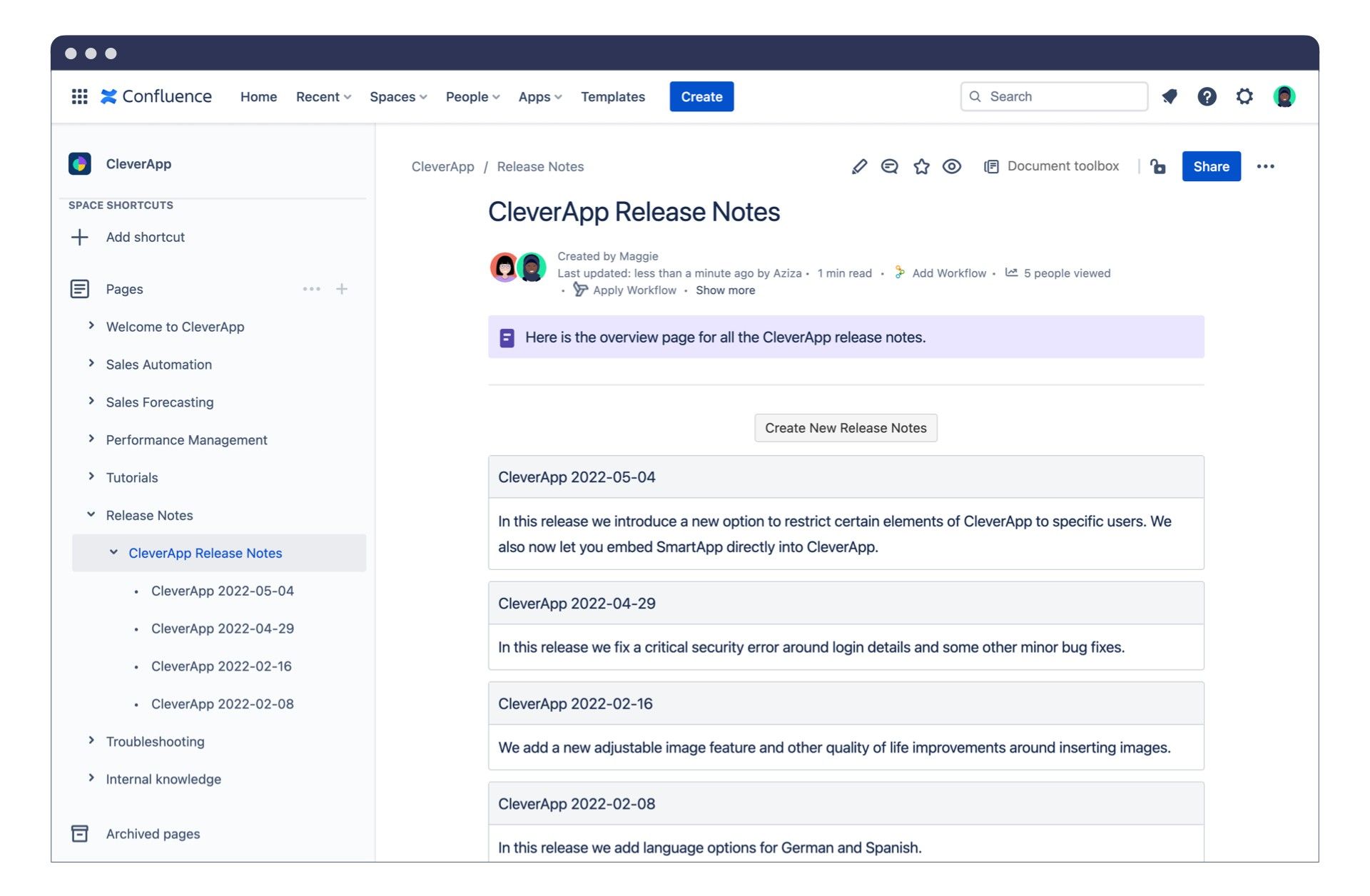Expand the Sales Automation tree item

coord(91,363)
